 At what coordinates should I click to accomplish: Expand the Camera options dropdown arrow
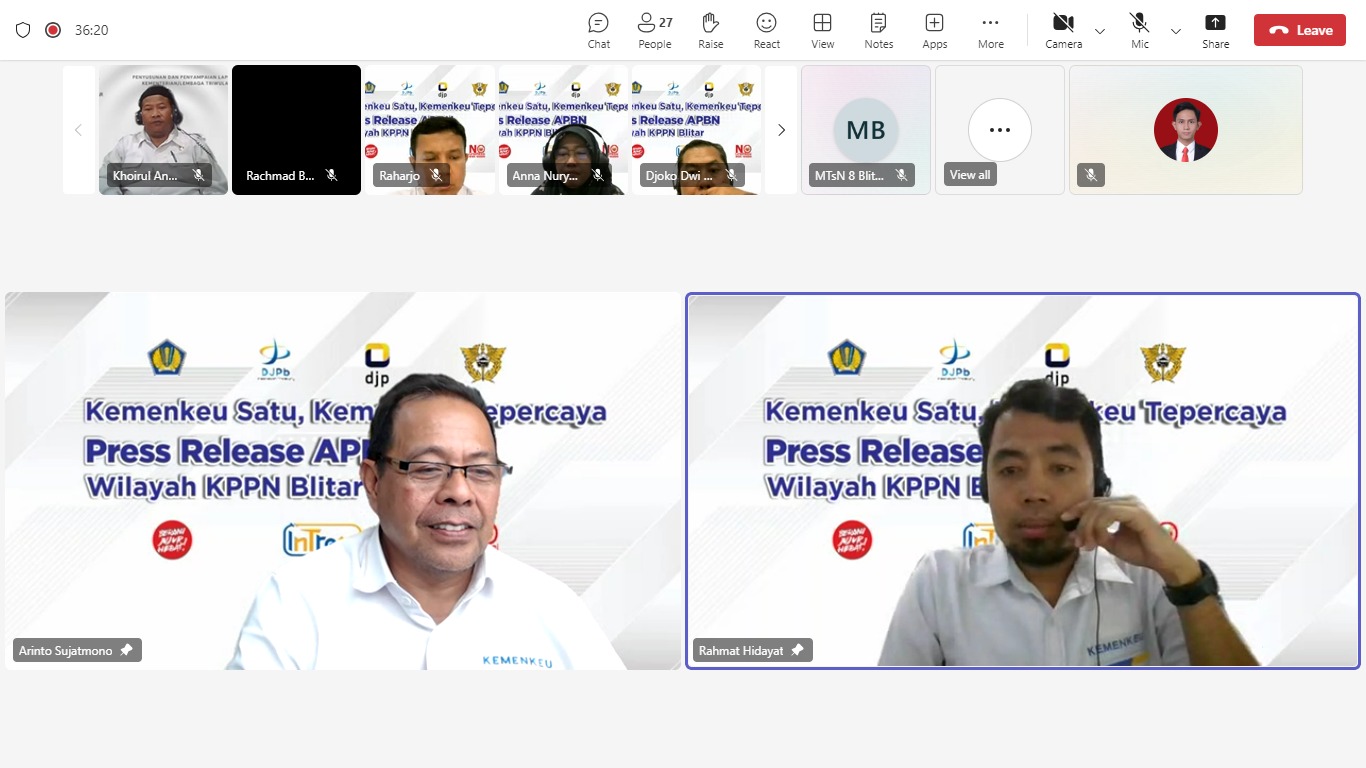[1100, 31]
